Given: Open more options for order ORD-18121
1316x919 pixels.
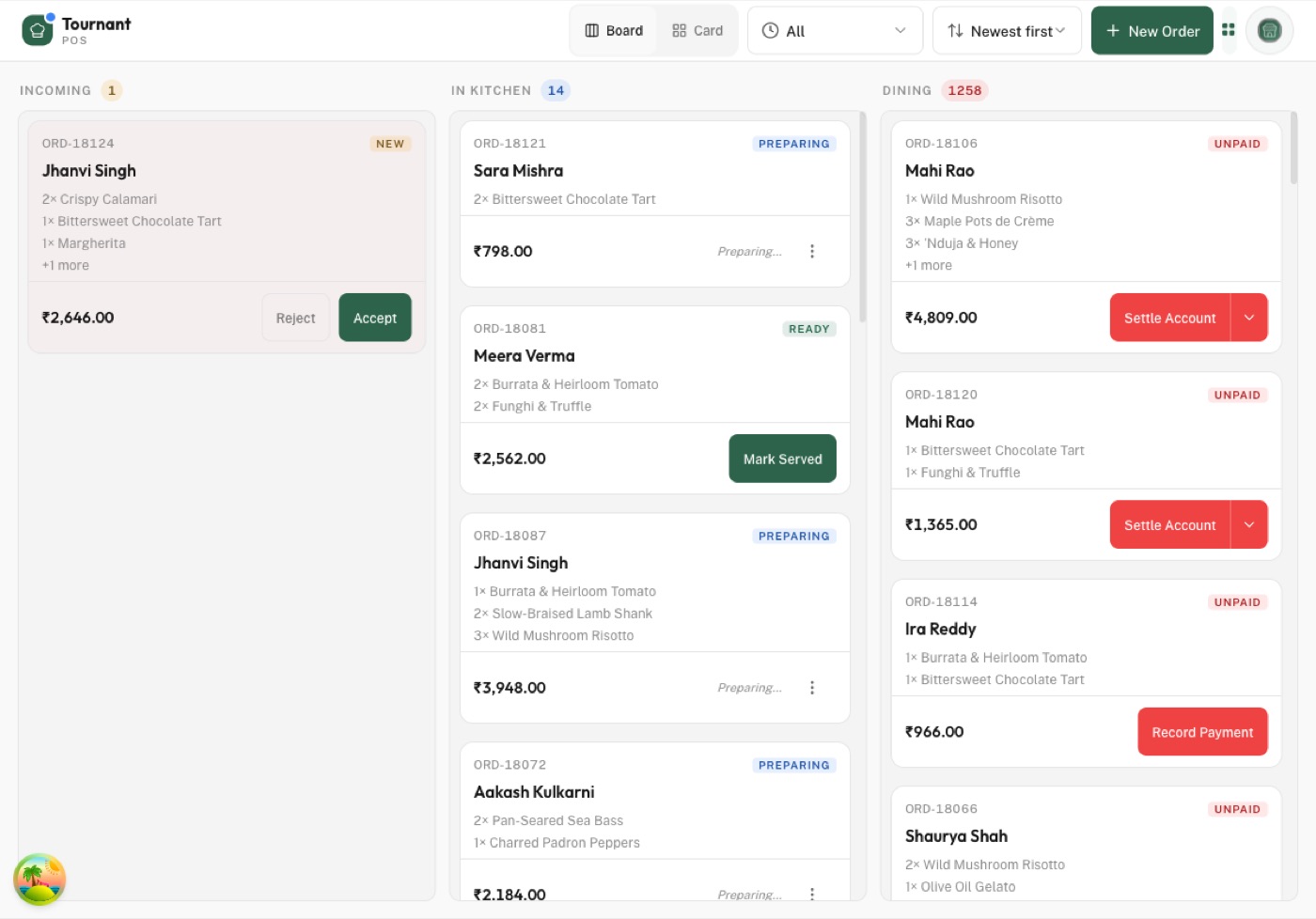Looking at the screenshot, I should [812, 251].
